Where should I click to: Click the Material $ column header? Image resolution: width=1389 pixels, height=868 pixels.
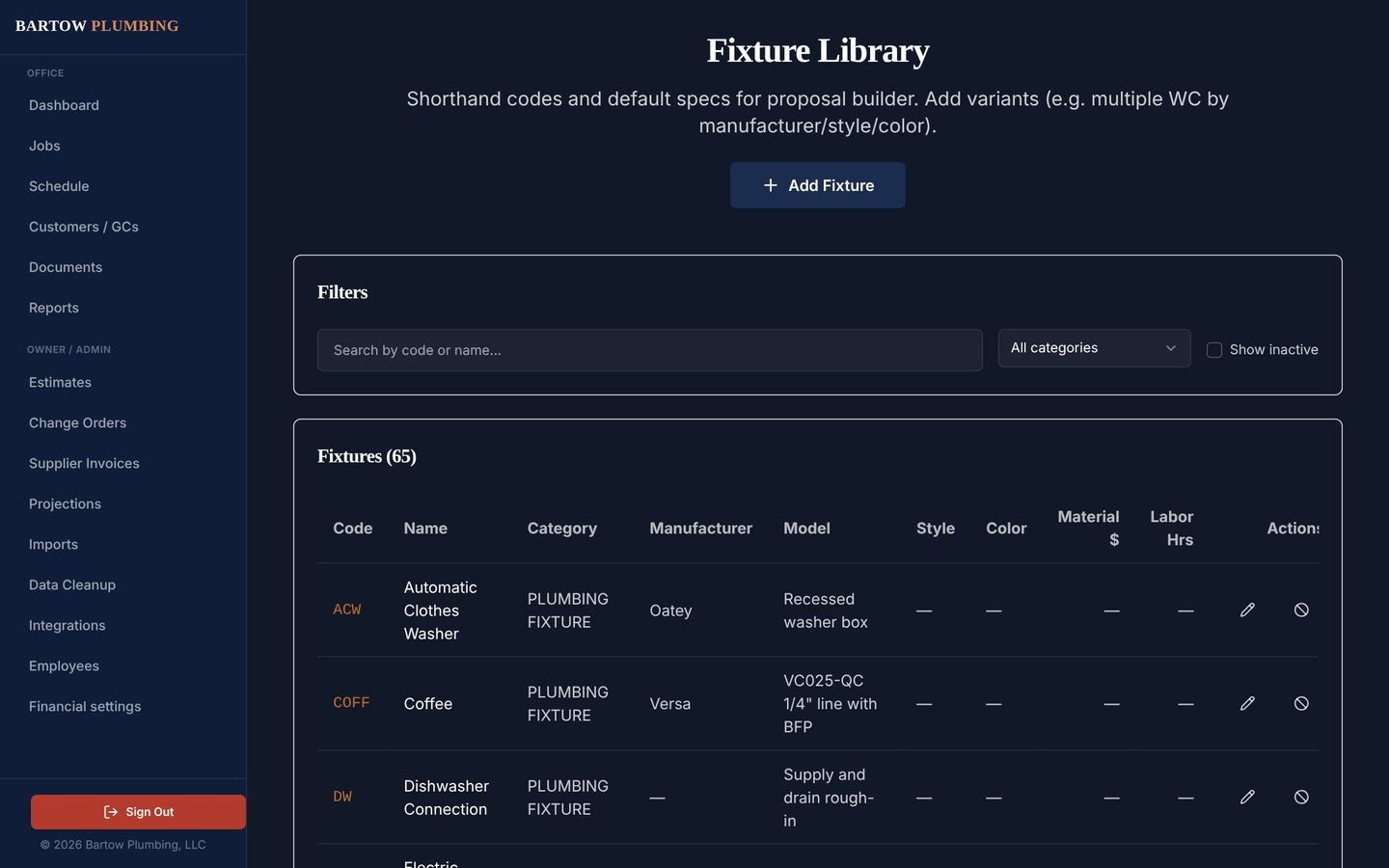click(1088, 529)
